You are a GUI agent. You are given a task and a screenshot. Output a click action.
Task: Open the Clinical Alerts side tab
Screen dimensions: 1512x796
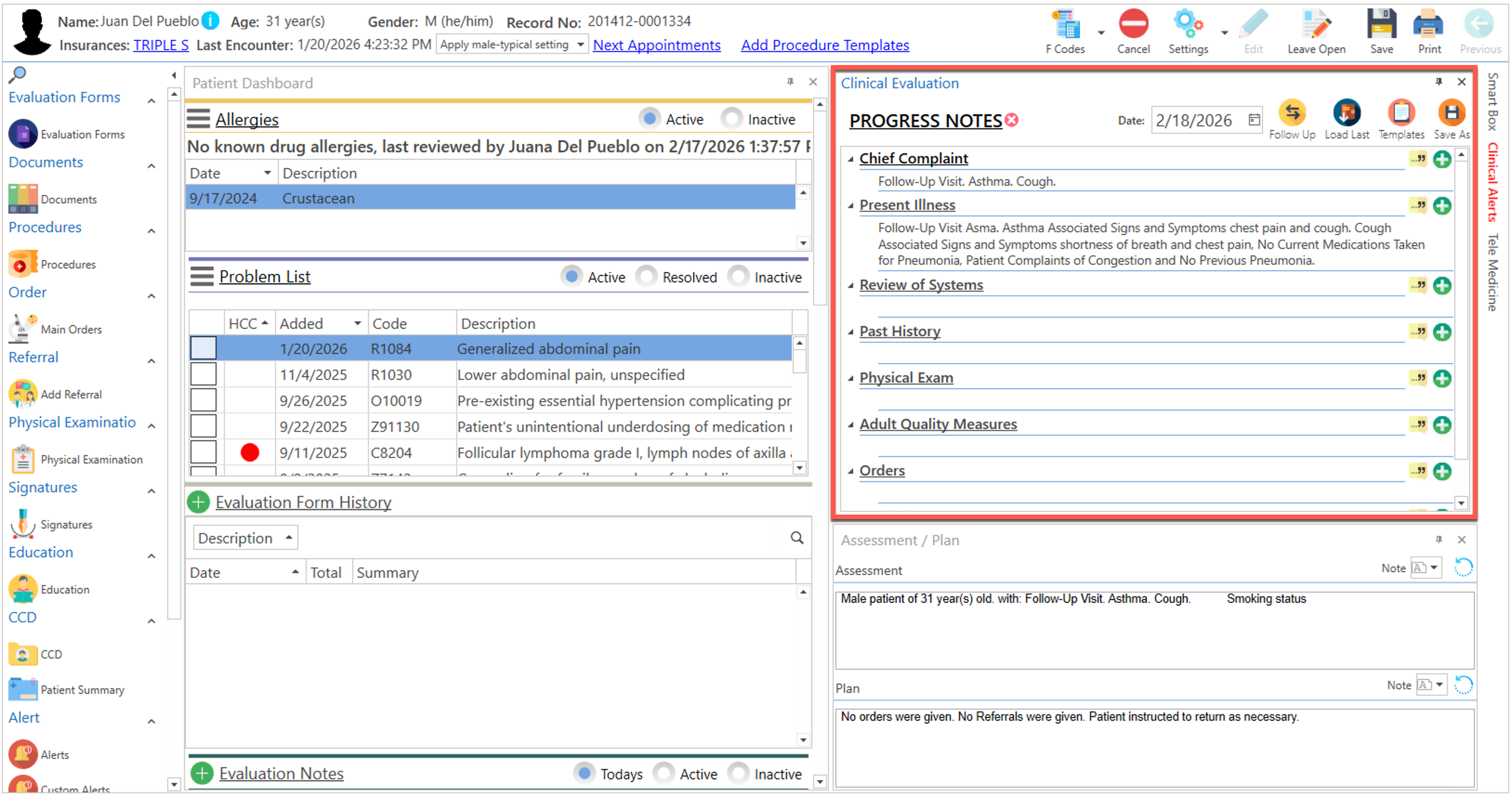tap(1492, 182)
